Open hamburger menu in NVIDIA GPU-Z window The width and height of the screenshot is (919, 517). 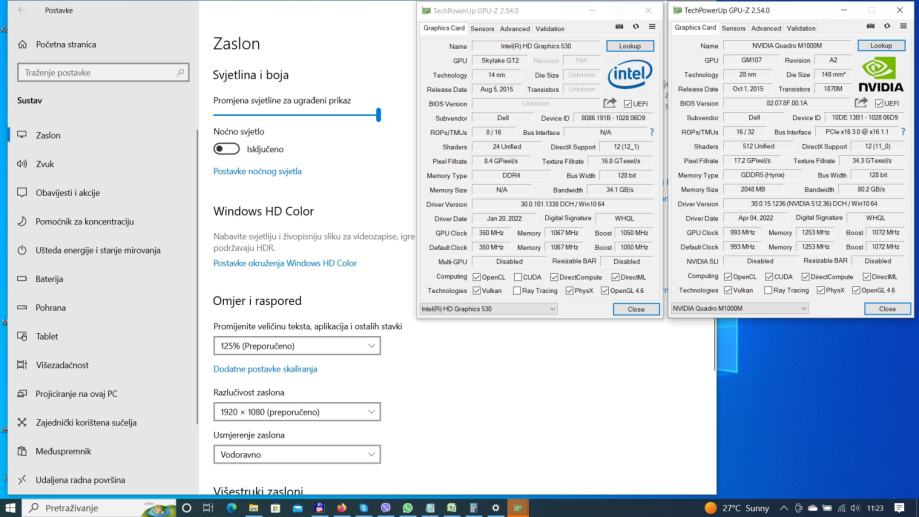coord(903,26)
